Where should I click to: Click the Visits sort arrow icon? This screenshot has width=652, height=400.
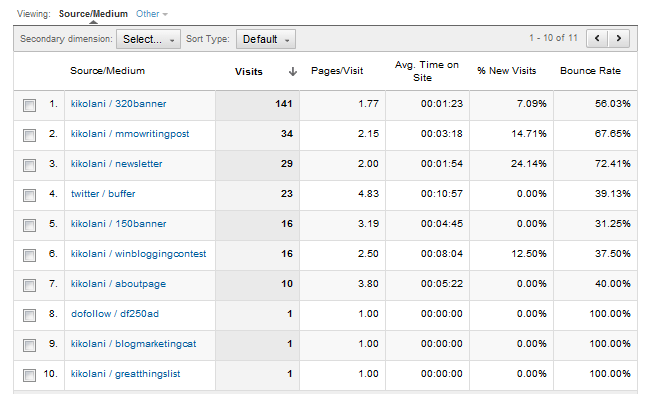coord(293,72)
